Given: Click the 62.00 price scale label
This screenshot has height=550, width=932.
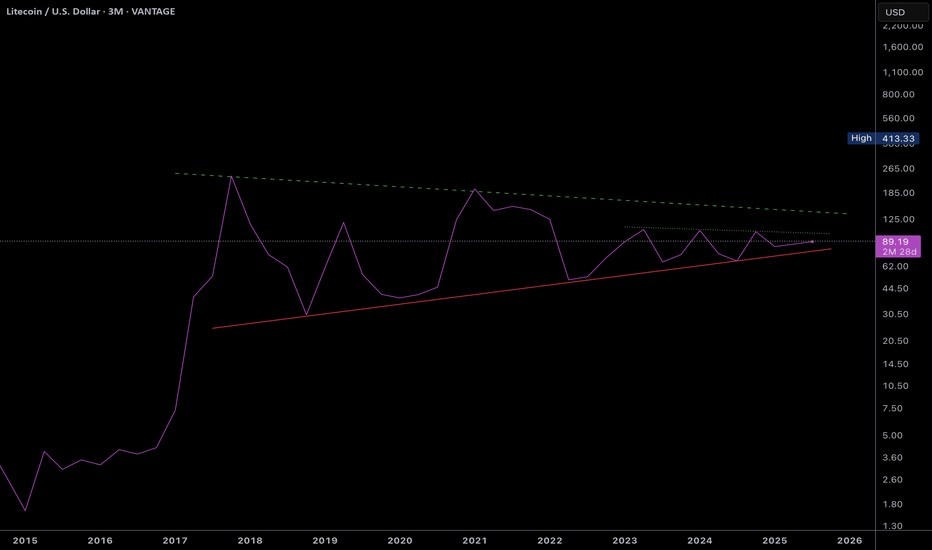Looking at the screenshot, I should [x=895, y=266].
